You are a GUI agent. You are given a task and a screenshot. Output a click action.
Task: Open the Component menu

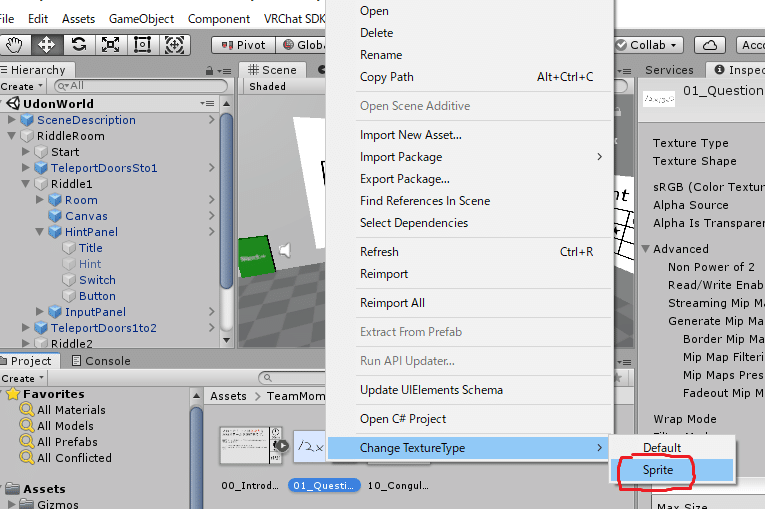pos(219,19)
